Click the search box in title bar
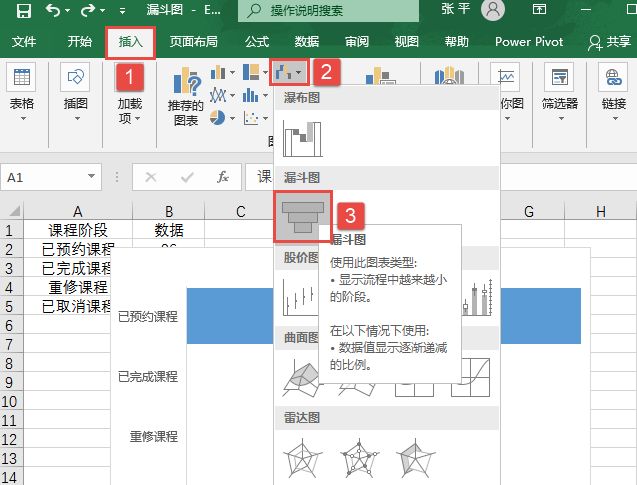Screen dimensions: 637x485 [330, 12]
